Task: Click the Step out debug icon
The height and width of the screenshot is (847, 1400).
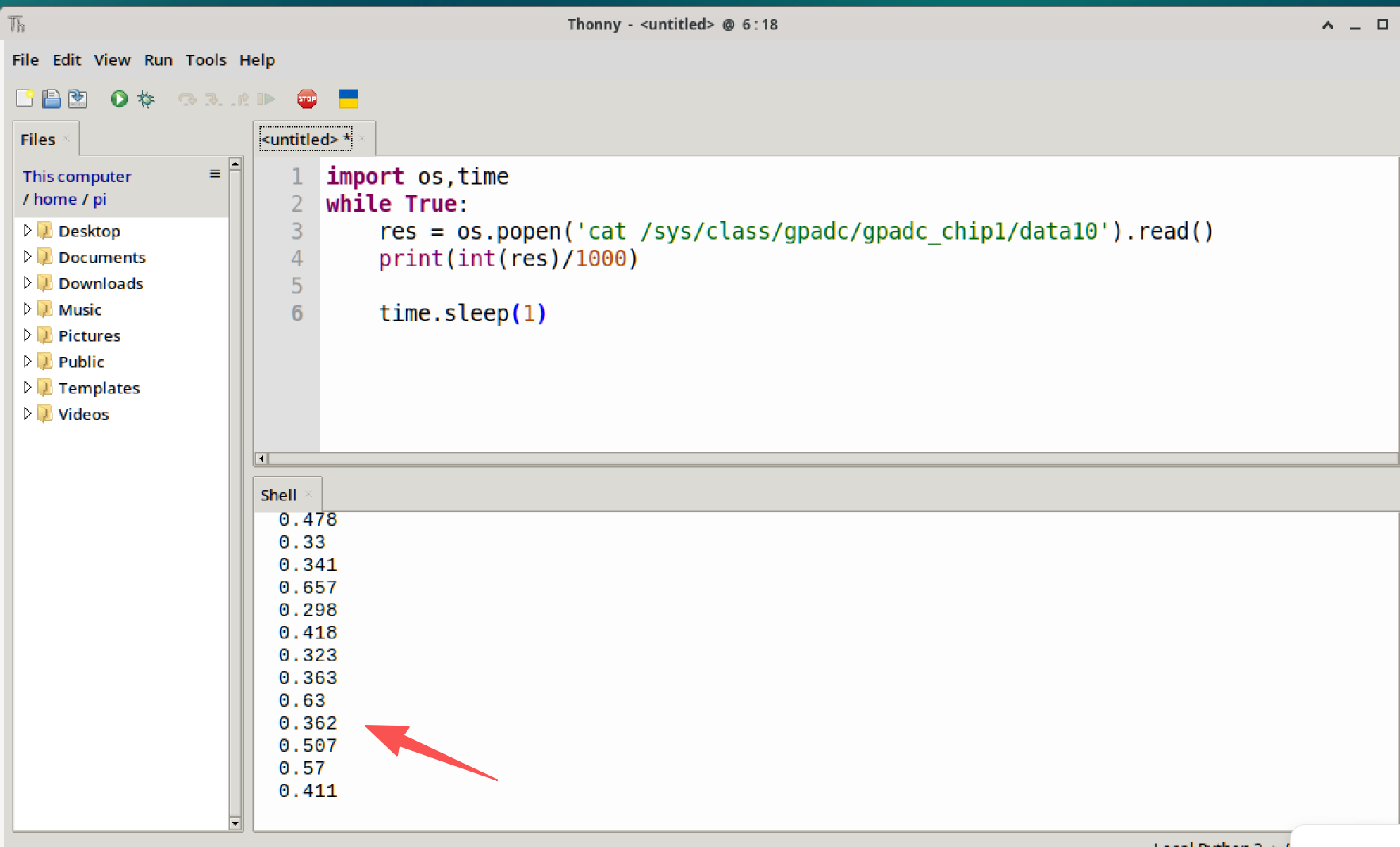Action: [x=240, y=99]
